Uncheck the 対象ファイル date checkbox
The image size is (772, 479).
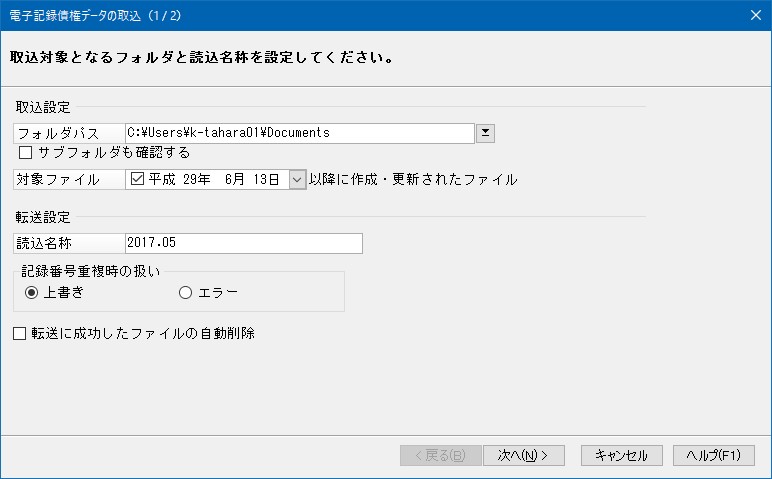pyautogui.click(x=138, y=180)
